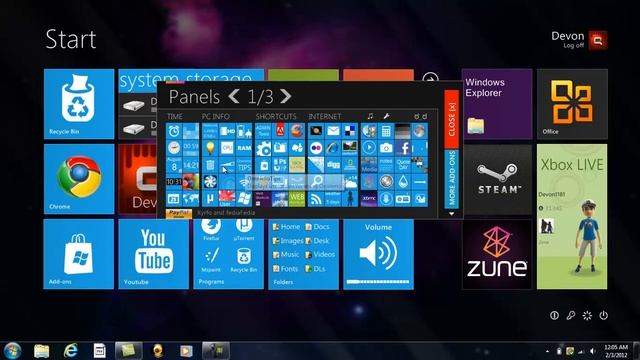Open the Images folder link
Viewport: 640px width, 360px height.
[x=288, y=241]
